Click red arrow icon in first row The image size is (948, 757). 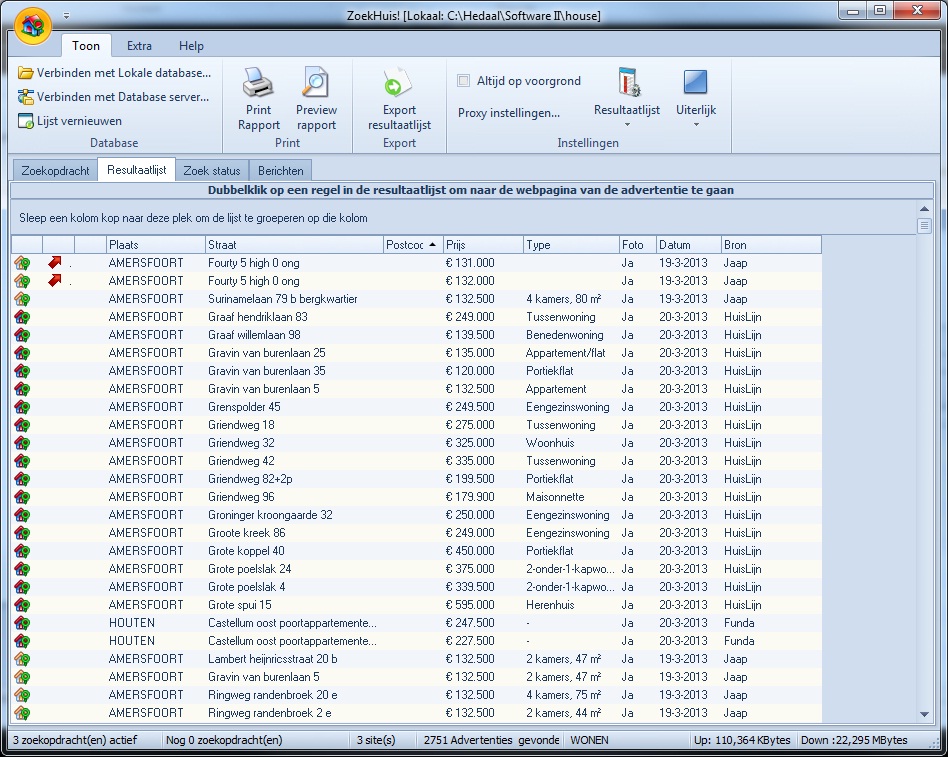click(56, 263)
